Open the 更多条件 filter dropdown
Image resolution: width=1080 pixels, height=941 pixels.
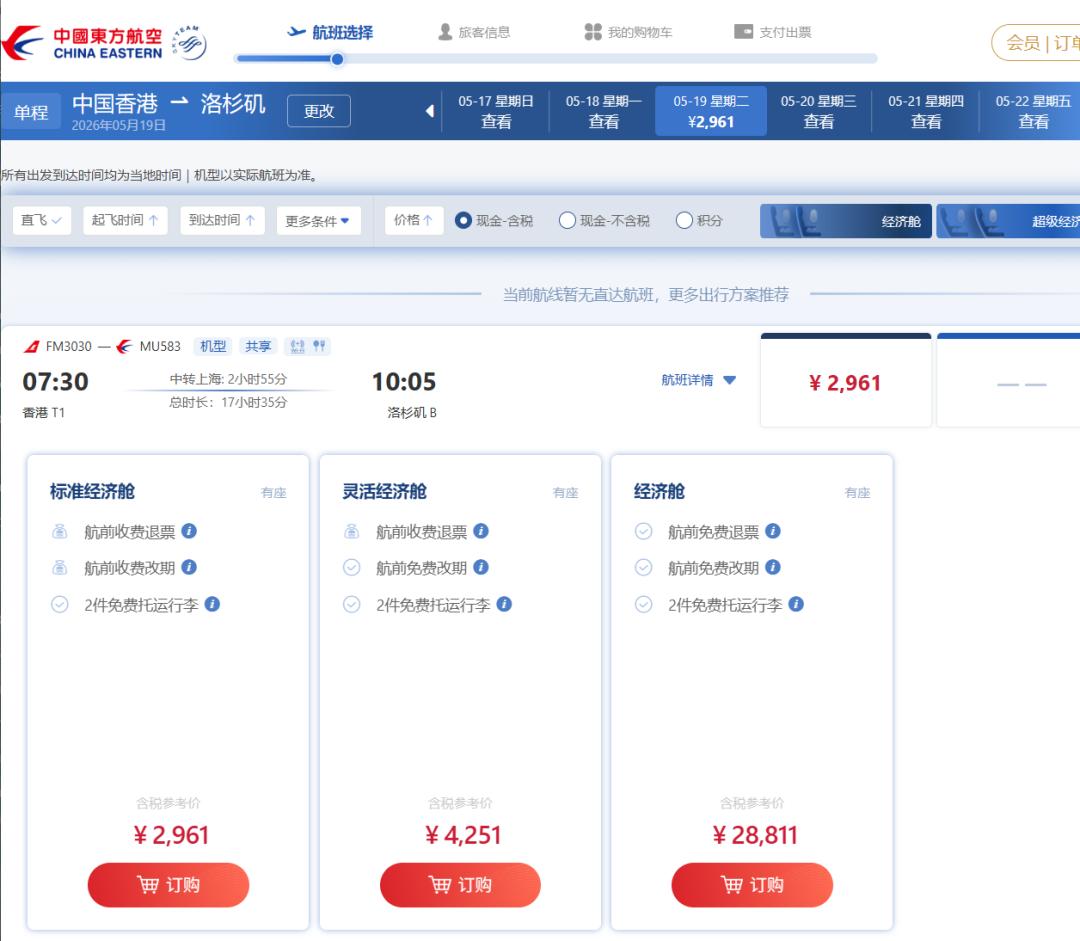point(318,221)
